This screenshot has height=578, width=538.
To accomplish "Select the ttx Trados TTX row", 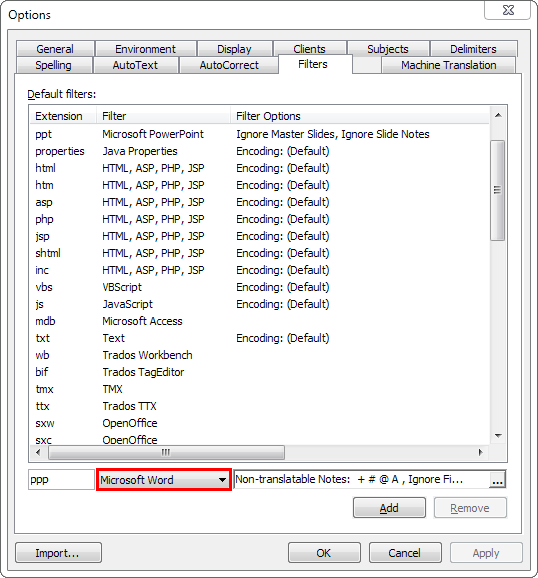I will click(x=260, y=406).
